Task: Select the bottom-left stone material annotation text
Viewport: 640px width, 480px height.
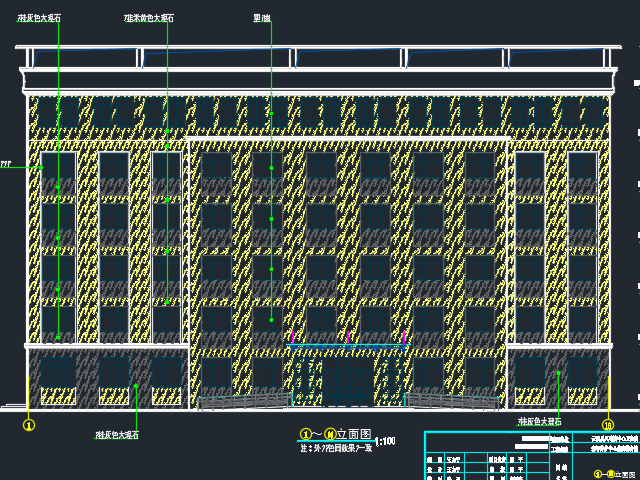Action: [x=116, y=436]
